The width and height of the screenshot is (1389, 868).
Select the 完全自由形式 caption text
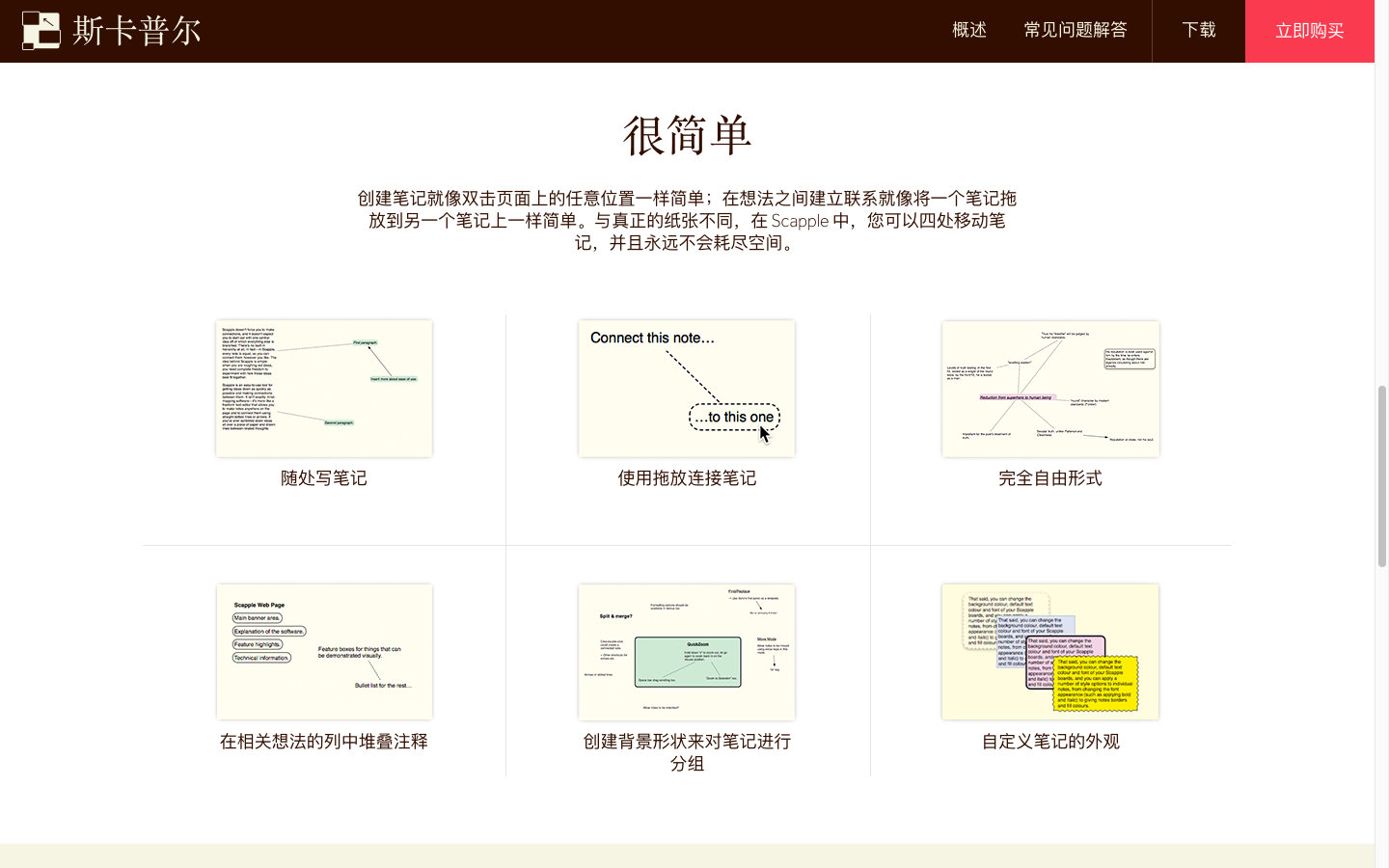[1050, 477]
